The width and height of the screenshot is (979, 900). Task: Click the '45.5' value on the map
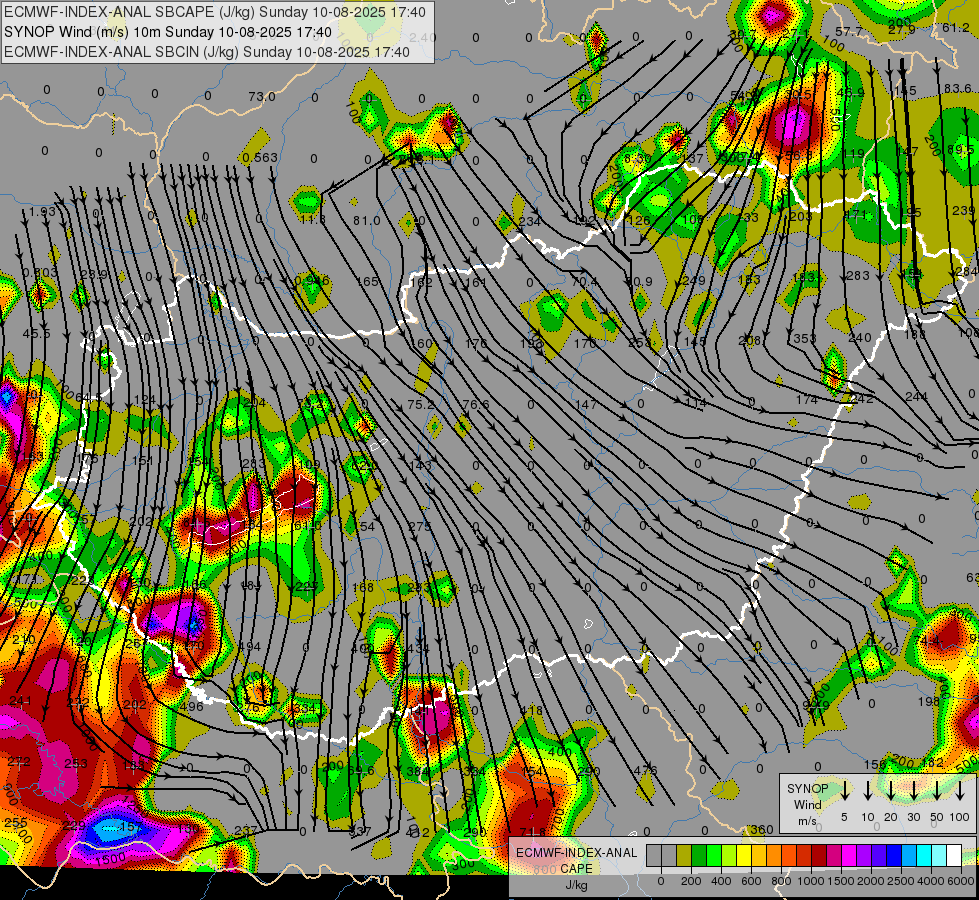(36, 334)
